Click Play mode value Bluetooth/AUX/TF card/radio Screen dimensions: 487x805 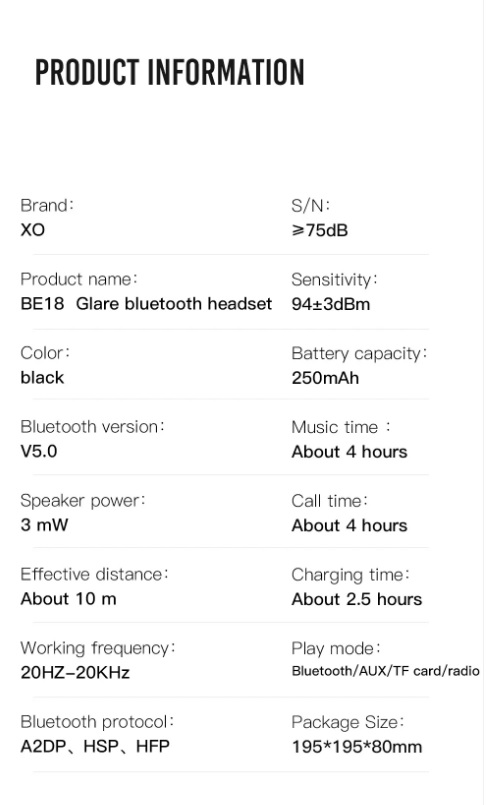tap(385, 671)
